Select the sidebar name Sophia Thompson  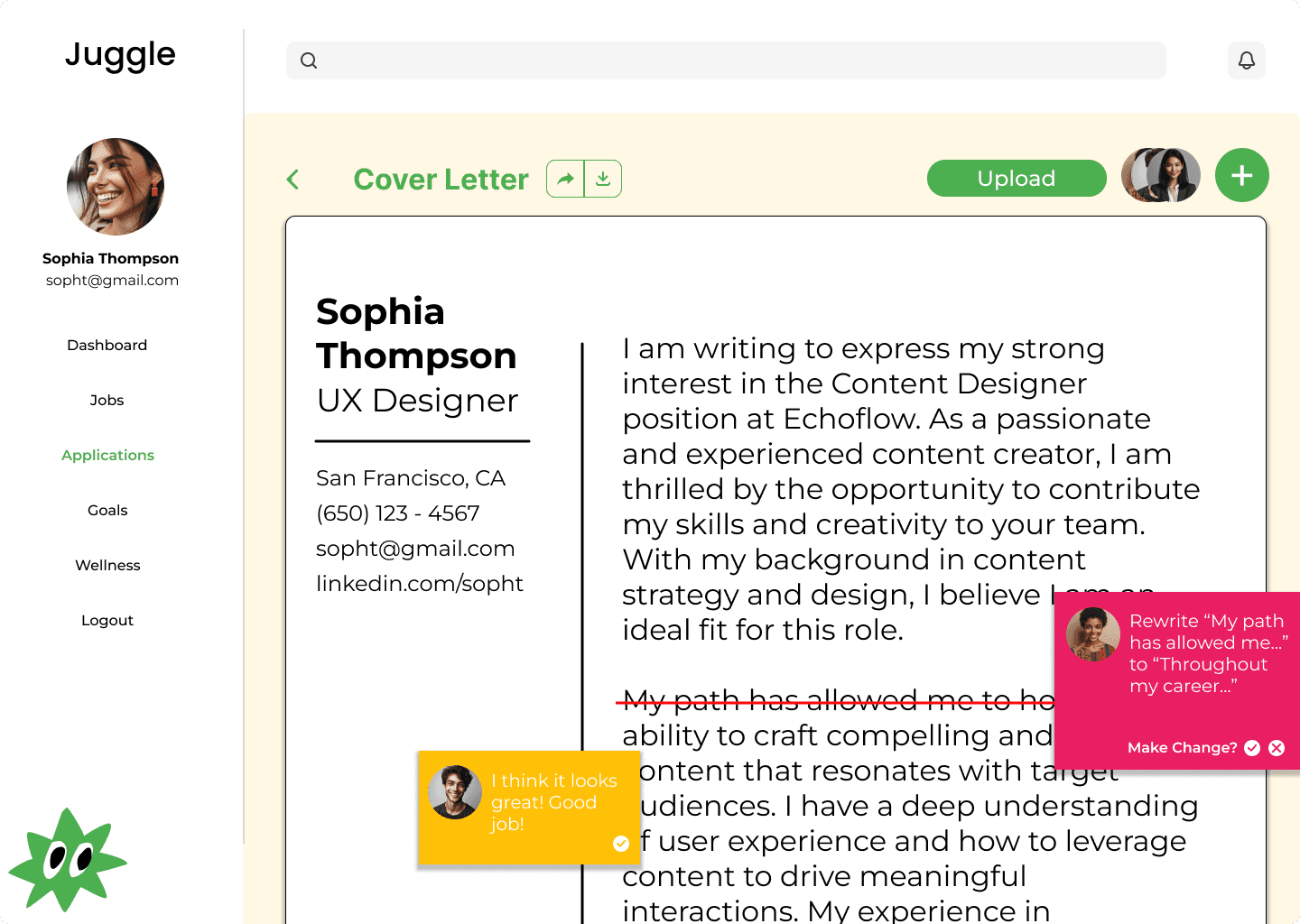(x=110, y=258)
